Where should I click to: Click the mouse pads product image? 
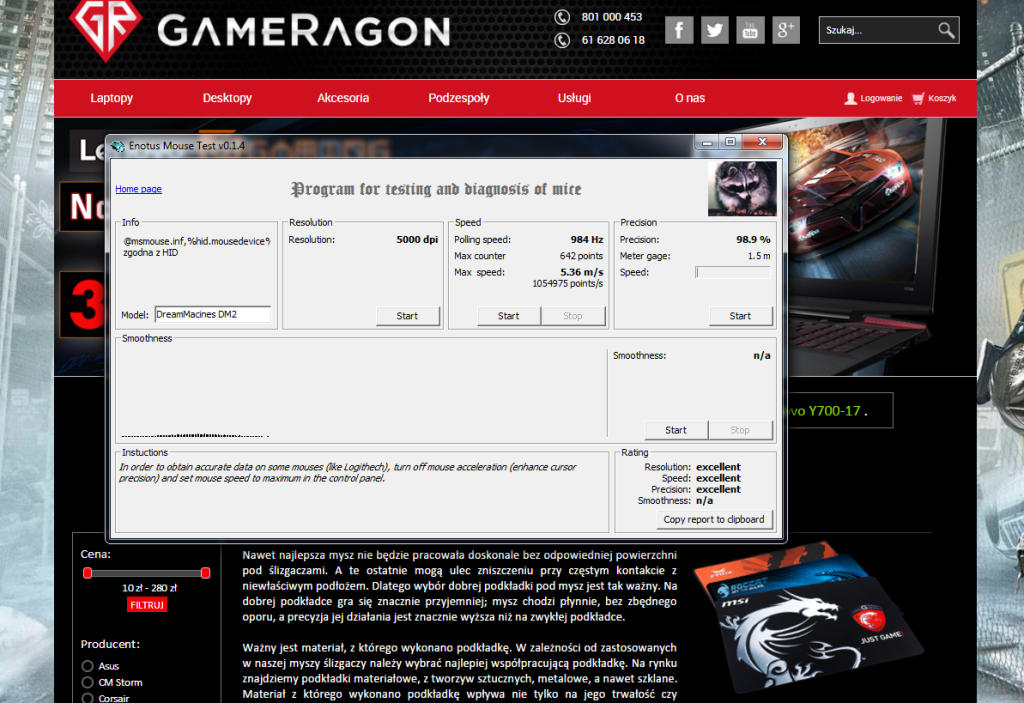(x=808, y=616)
